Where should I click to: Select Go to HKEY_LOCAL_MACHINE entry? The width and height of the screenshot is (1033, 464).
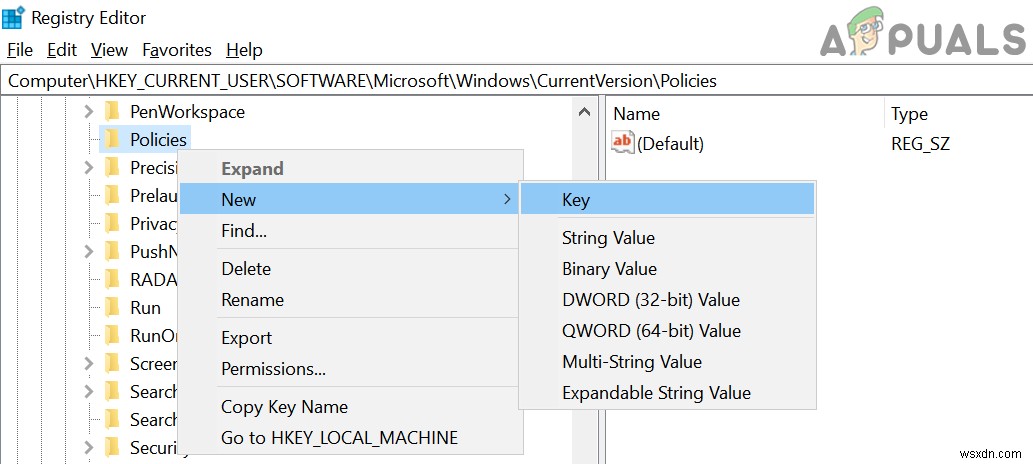pyautogui.click(x=339, y=437)
